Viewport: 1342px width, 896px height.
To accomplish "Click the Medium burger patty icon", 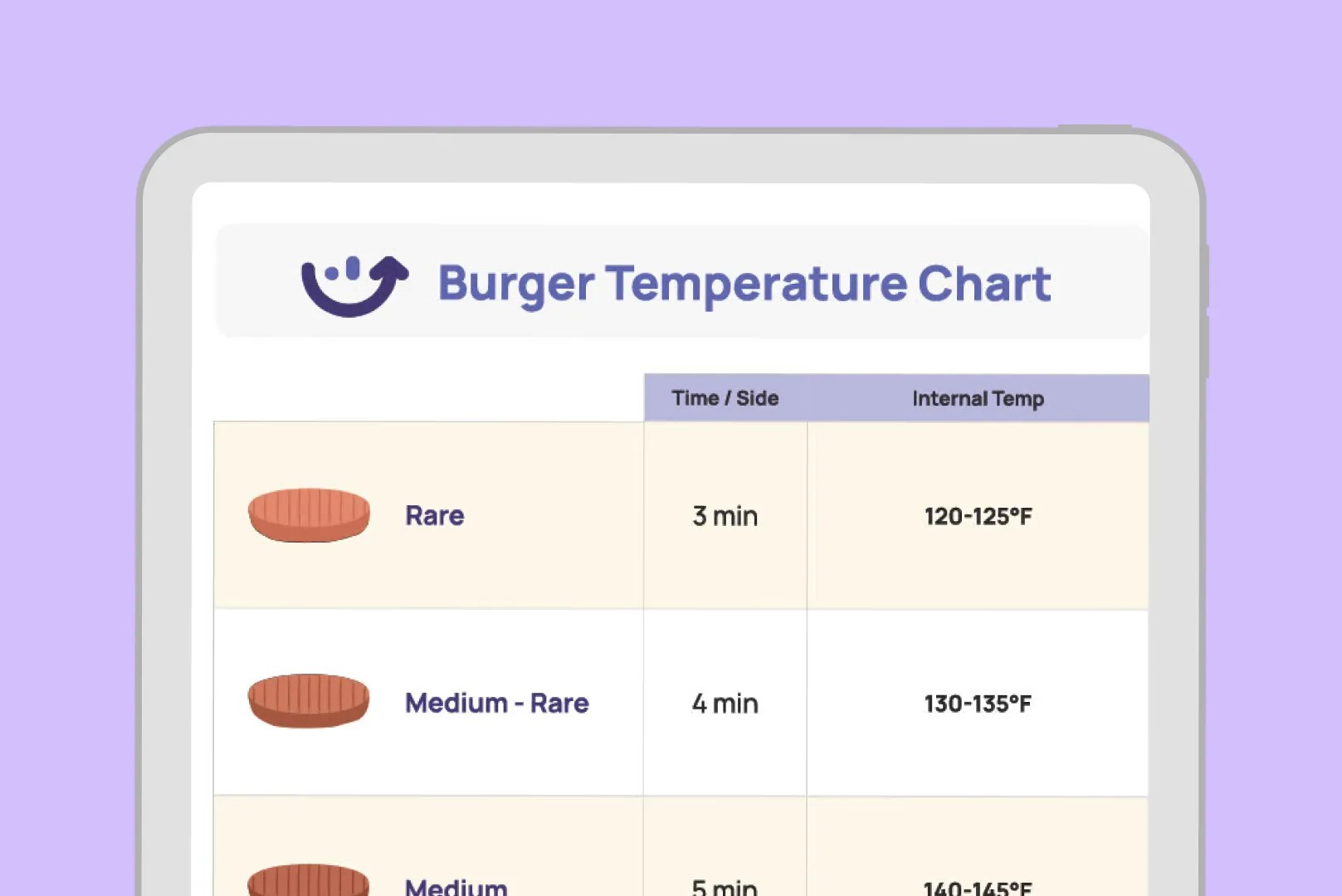I will [309, 879].
